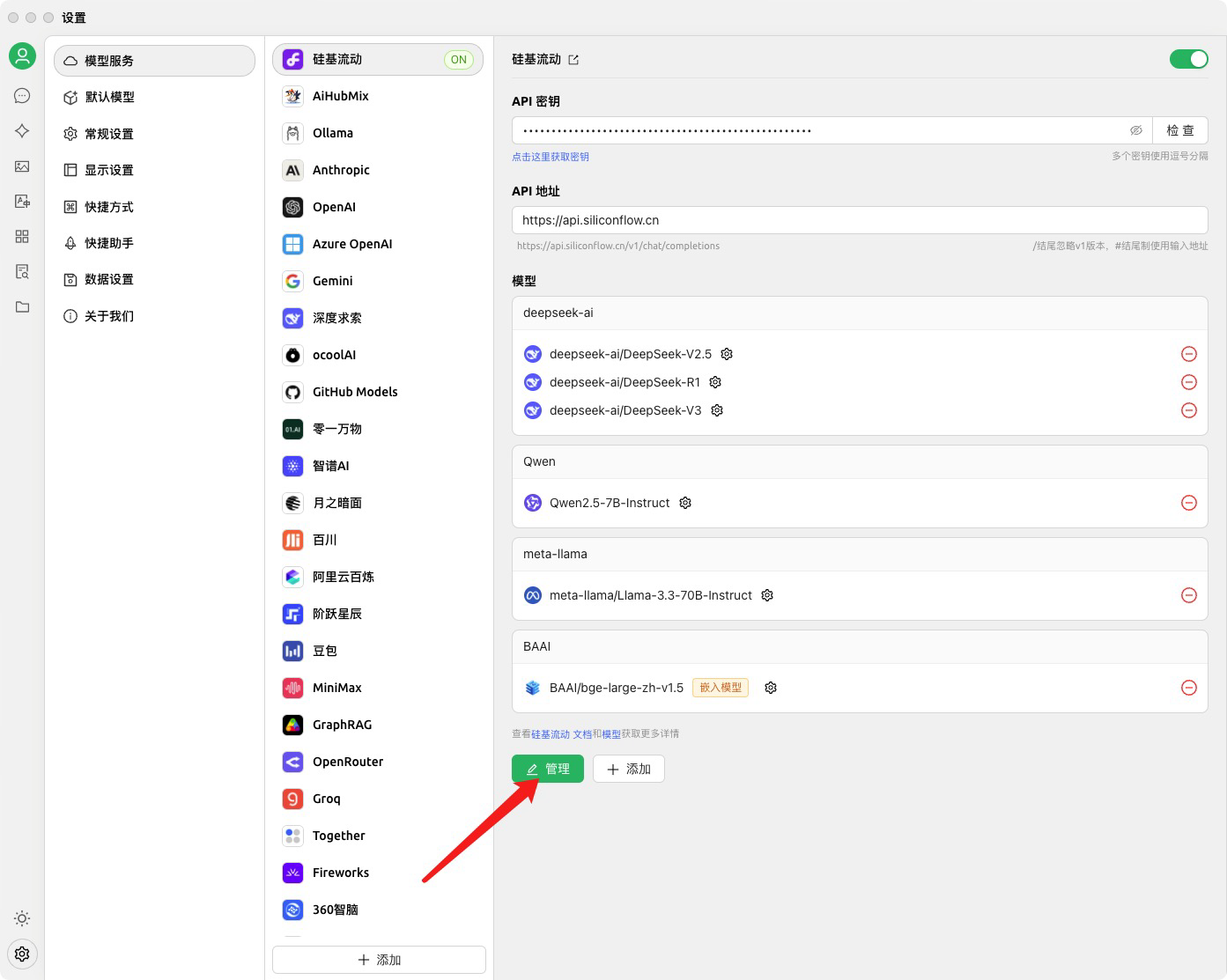
Task: Open the 模型 details link
Action: coord(611,733)
